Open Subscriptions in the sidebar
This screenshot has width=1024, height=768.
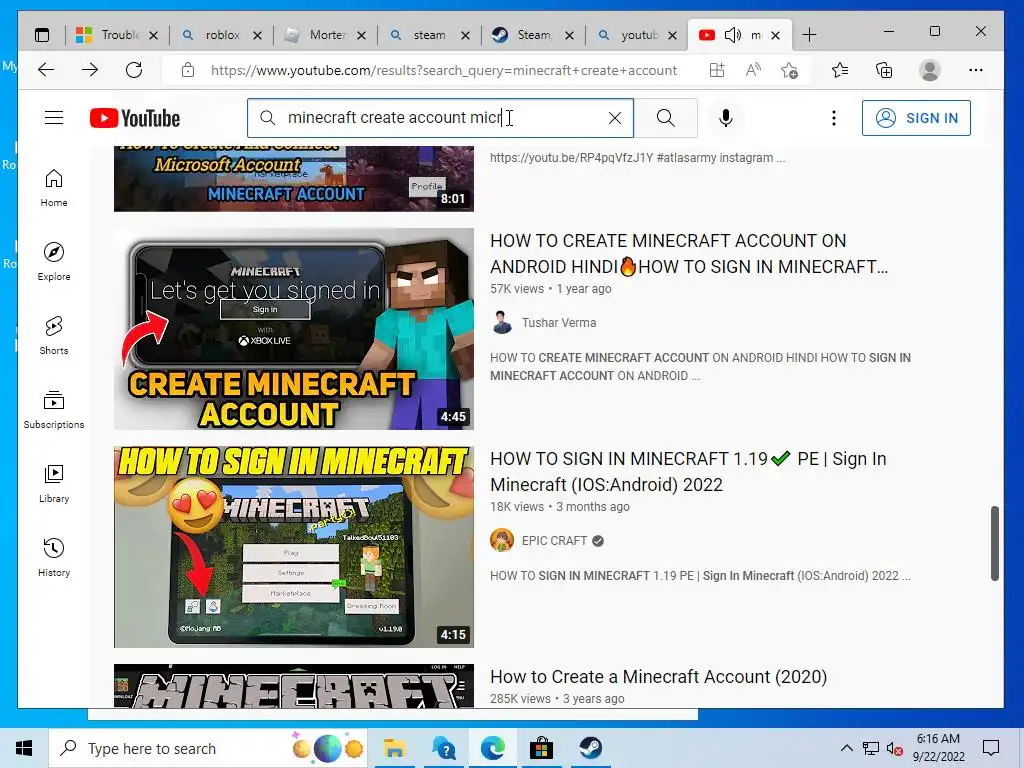[54, 409]
